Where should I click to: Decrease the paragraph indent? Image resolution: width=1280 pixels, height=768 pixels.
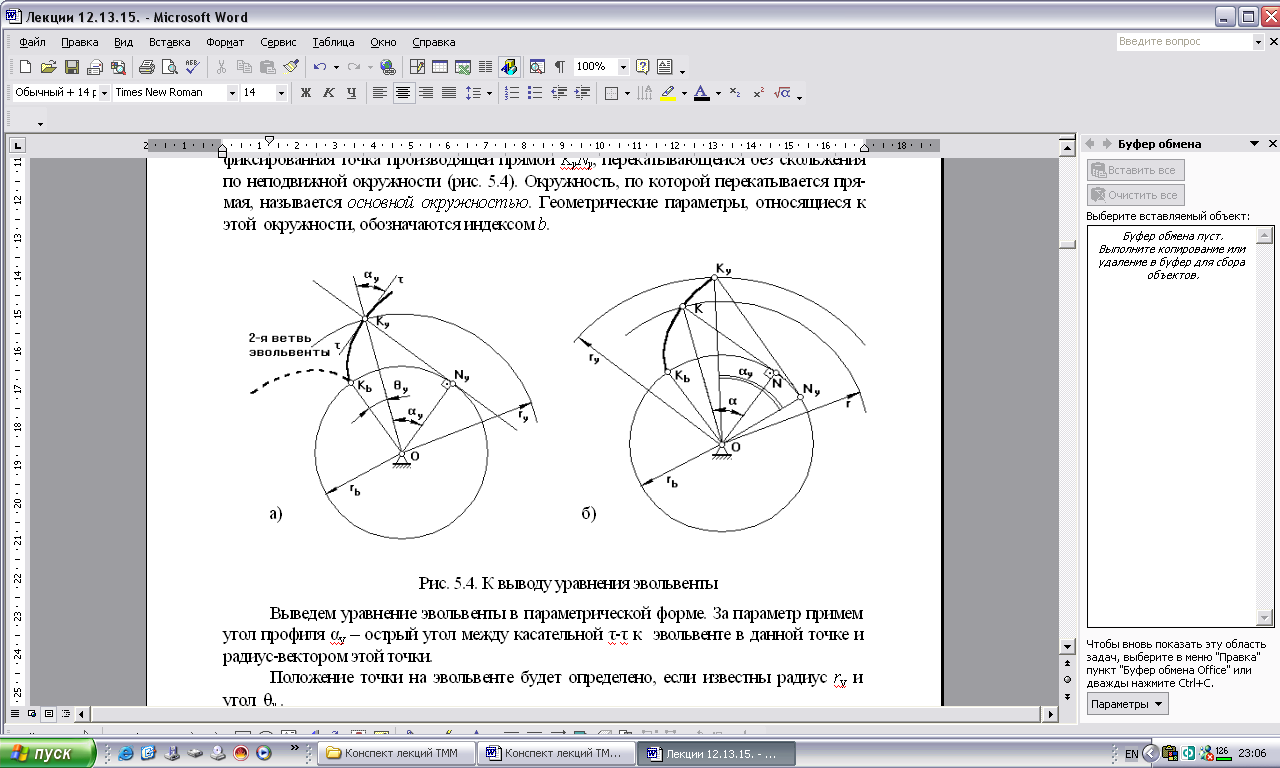pos(558,93)
